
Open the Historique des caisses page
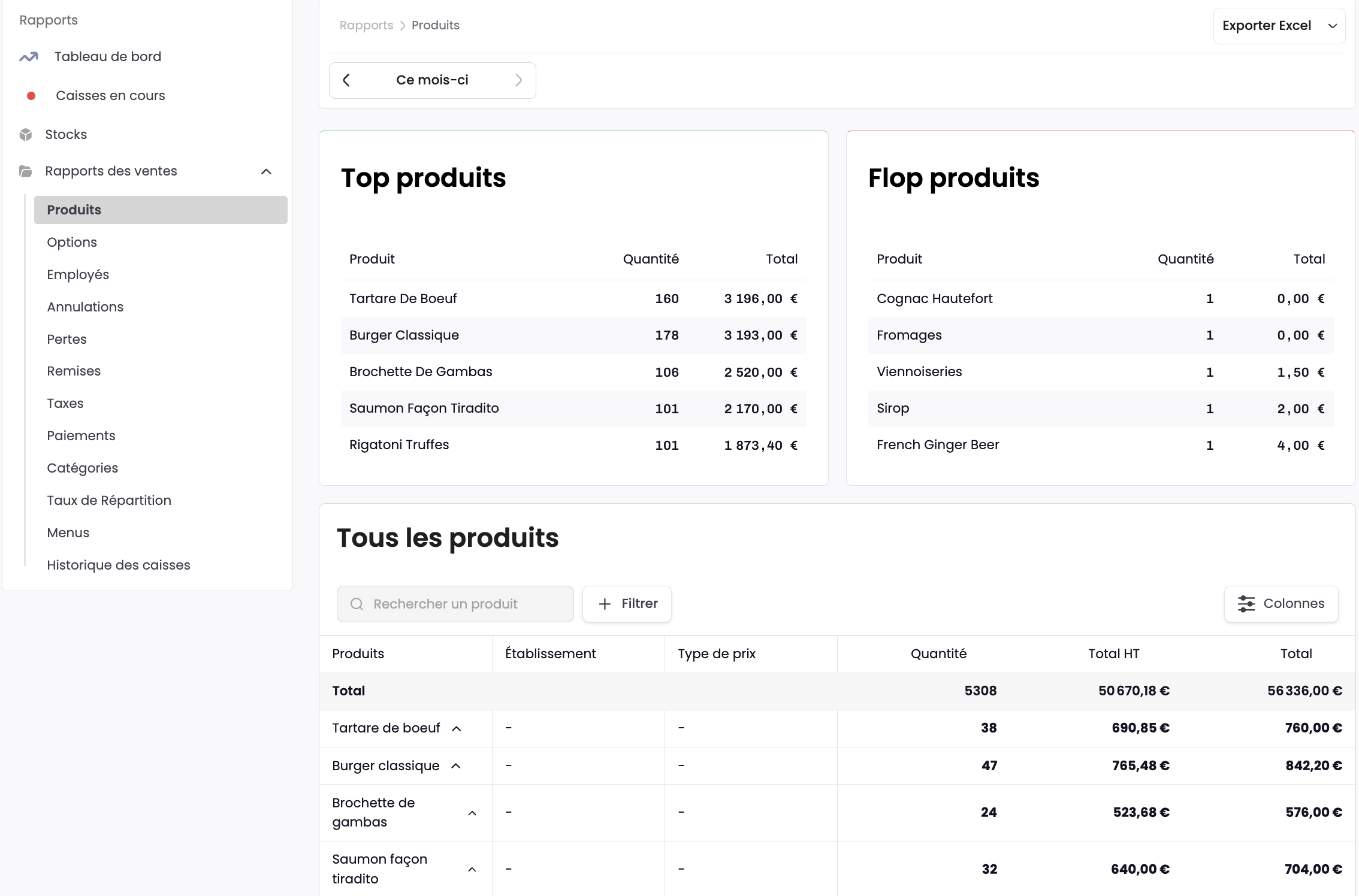[118, 564]
